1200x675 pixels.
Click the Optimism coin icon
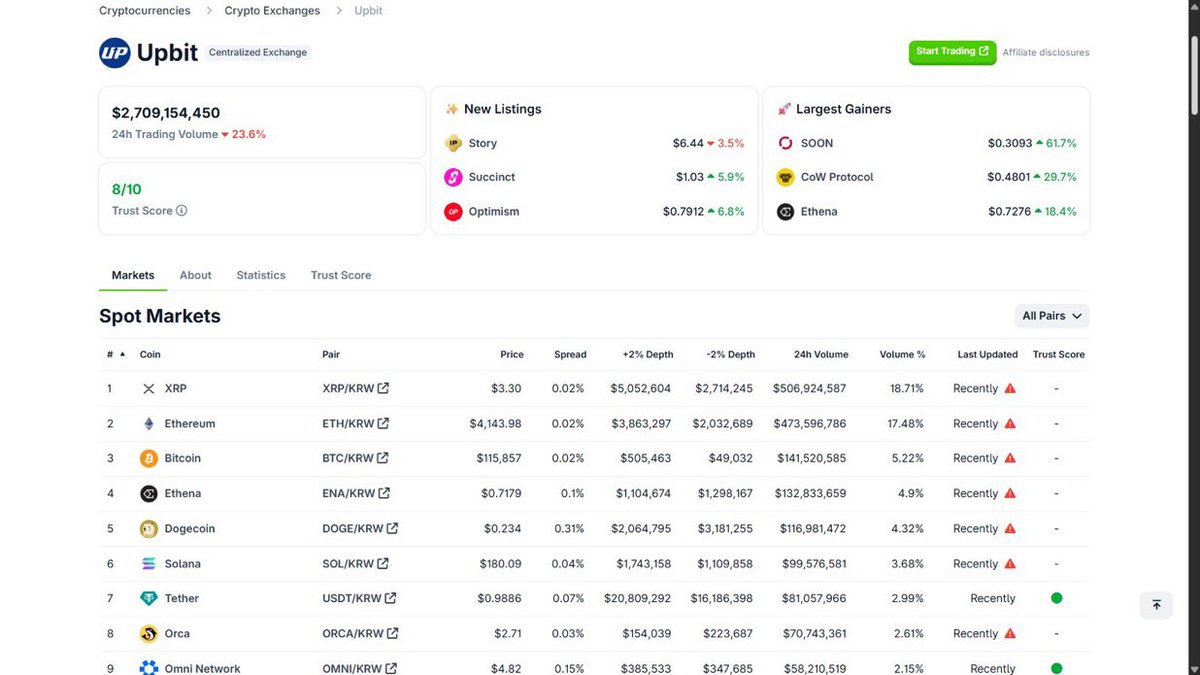point(453,212)
